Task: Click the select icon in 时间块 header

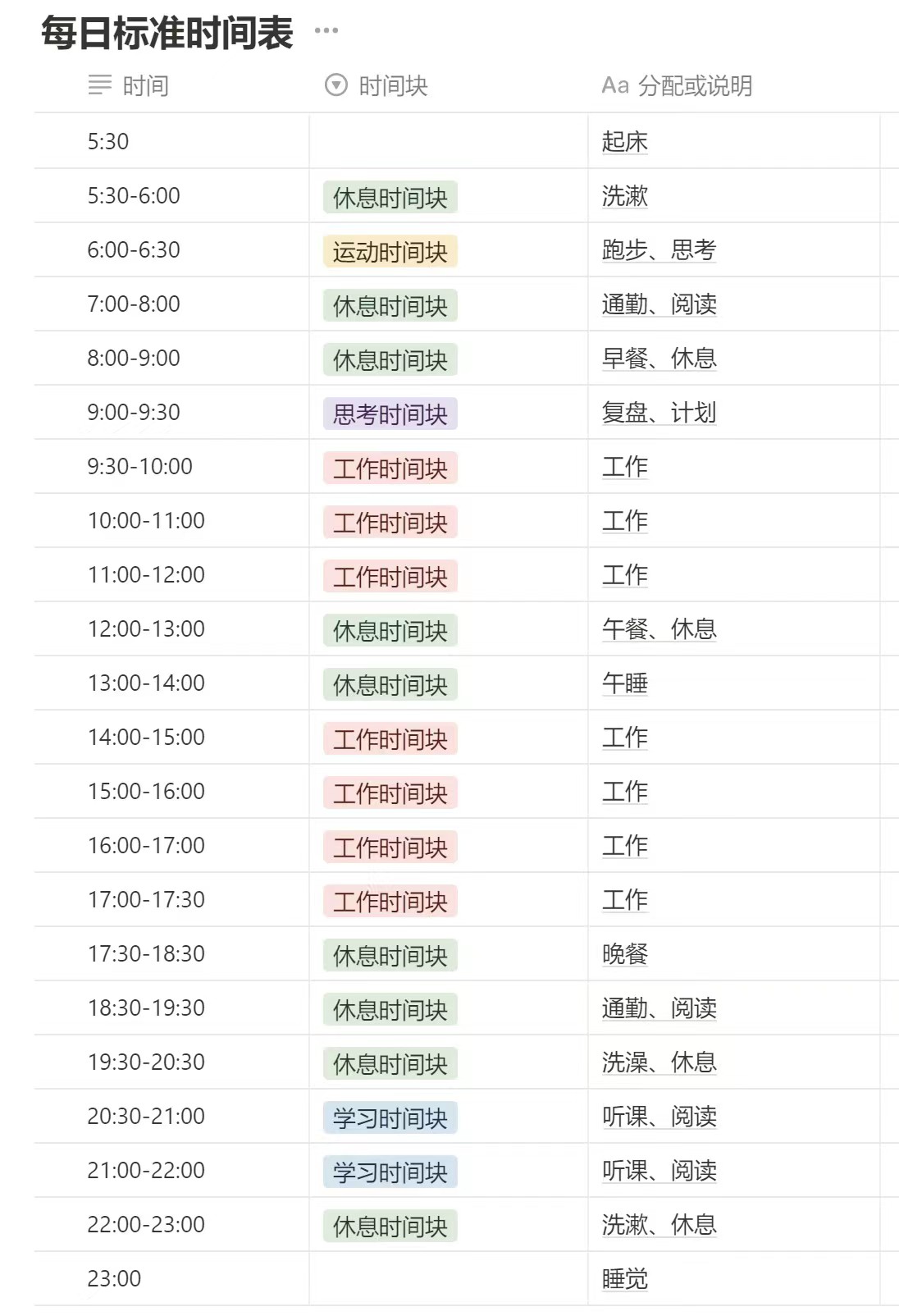Action: coord(336,85)
